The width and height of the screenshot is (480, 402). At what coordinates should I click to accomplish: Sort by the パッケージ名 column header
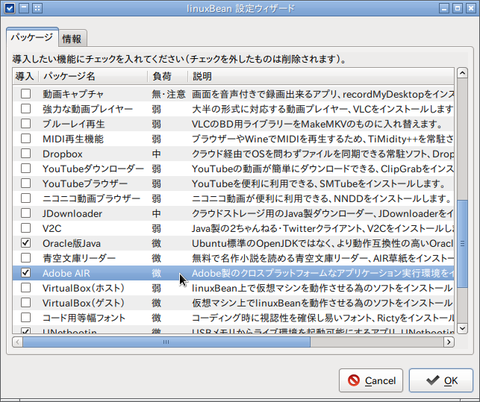point(93,76)
